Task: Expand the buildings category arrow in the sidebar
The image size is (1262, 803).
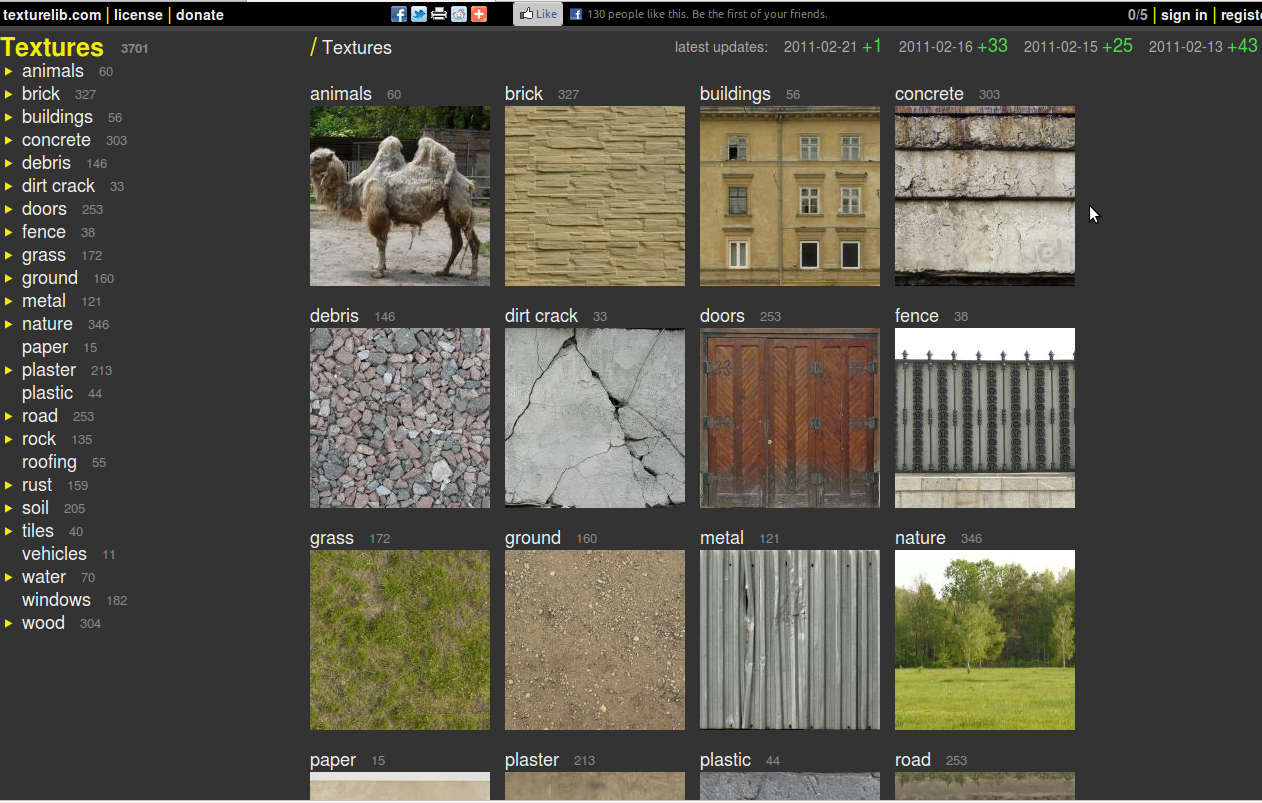Action: 9,117
